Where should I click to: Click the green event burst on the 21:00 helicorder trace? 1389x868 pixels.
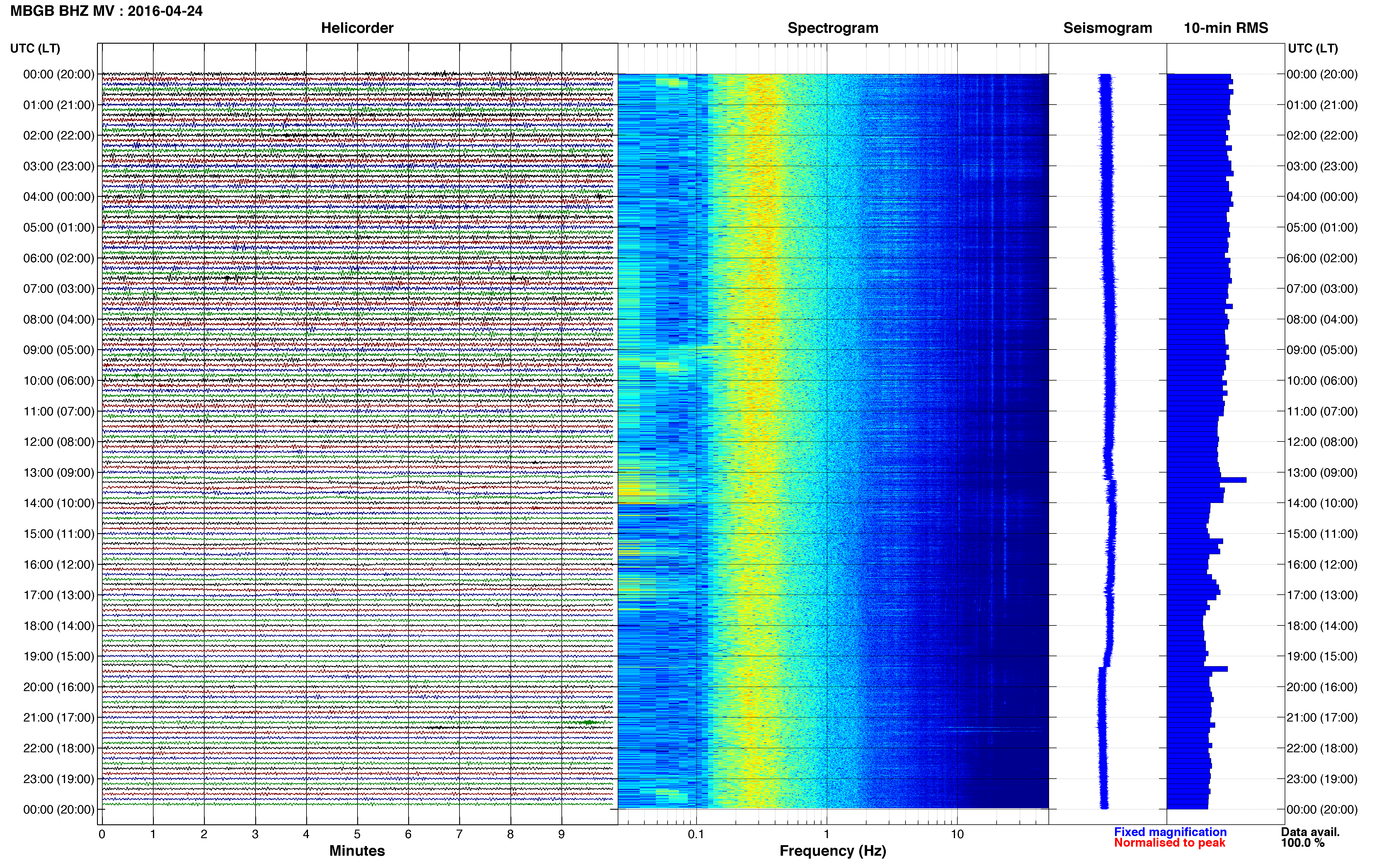click(x=588, y=722)
